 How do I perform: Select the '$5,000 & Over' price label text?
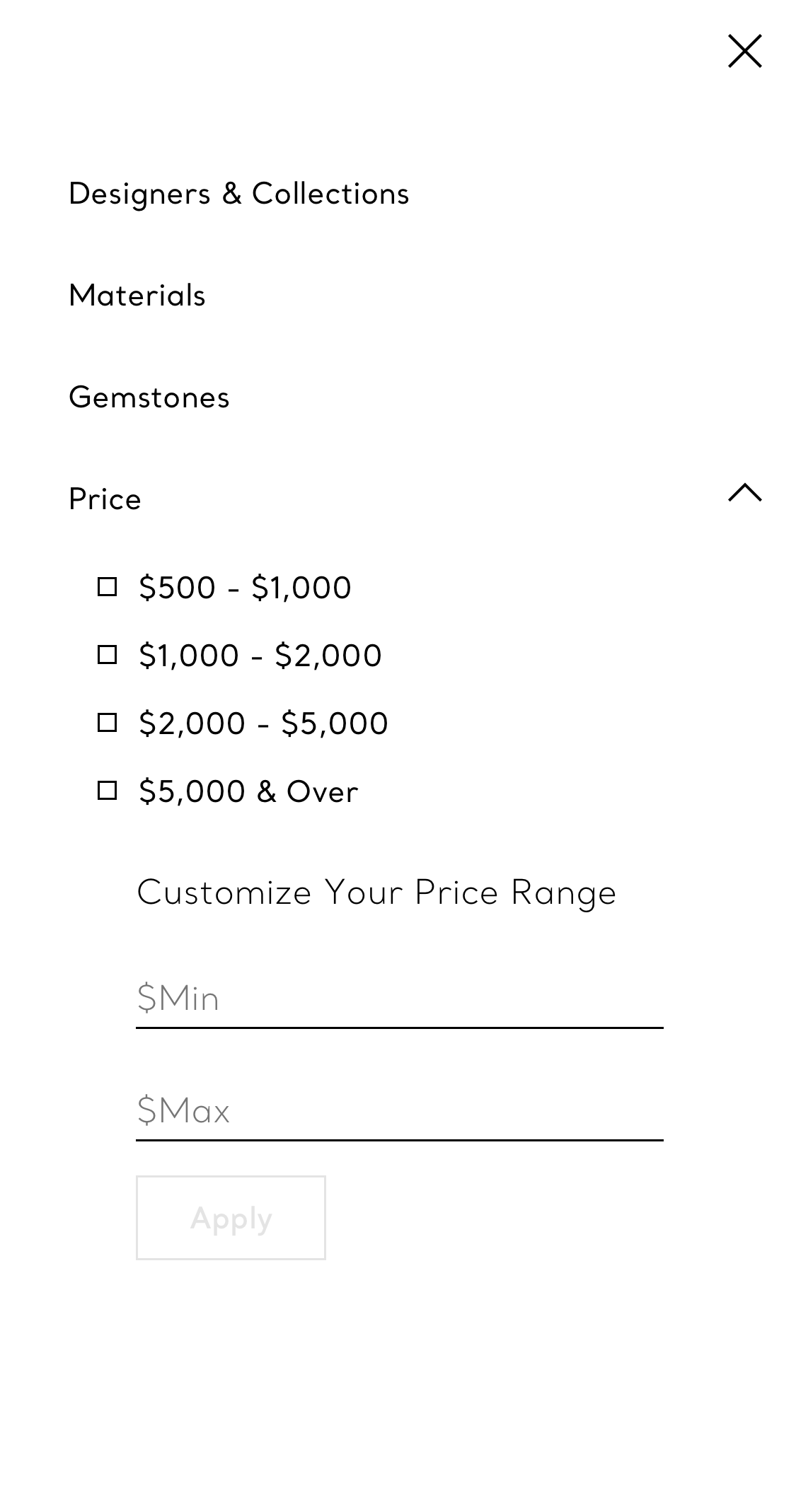[248, 791]
